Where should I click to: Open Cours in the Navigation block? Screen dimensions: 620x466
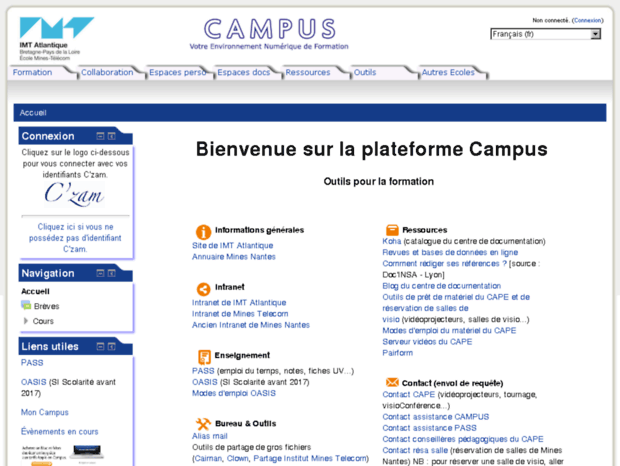point(43,321)
